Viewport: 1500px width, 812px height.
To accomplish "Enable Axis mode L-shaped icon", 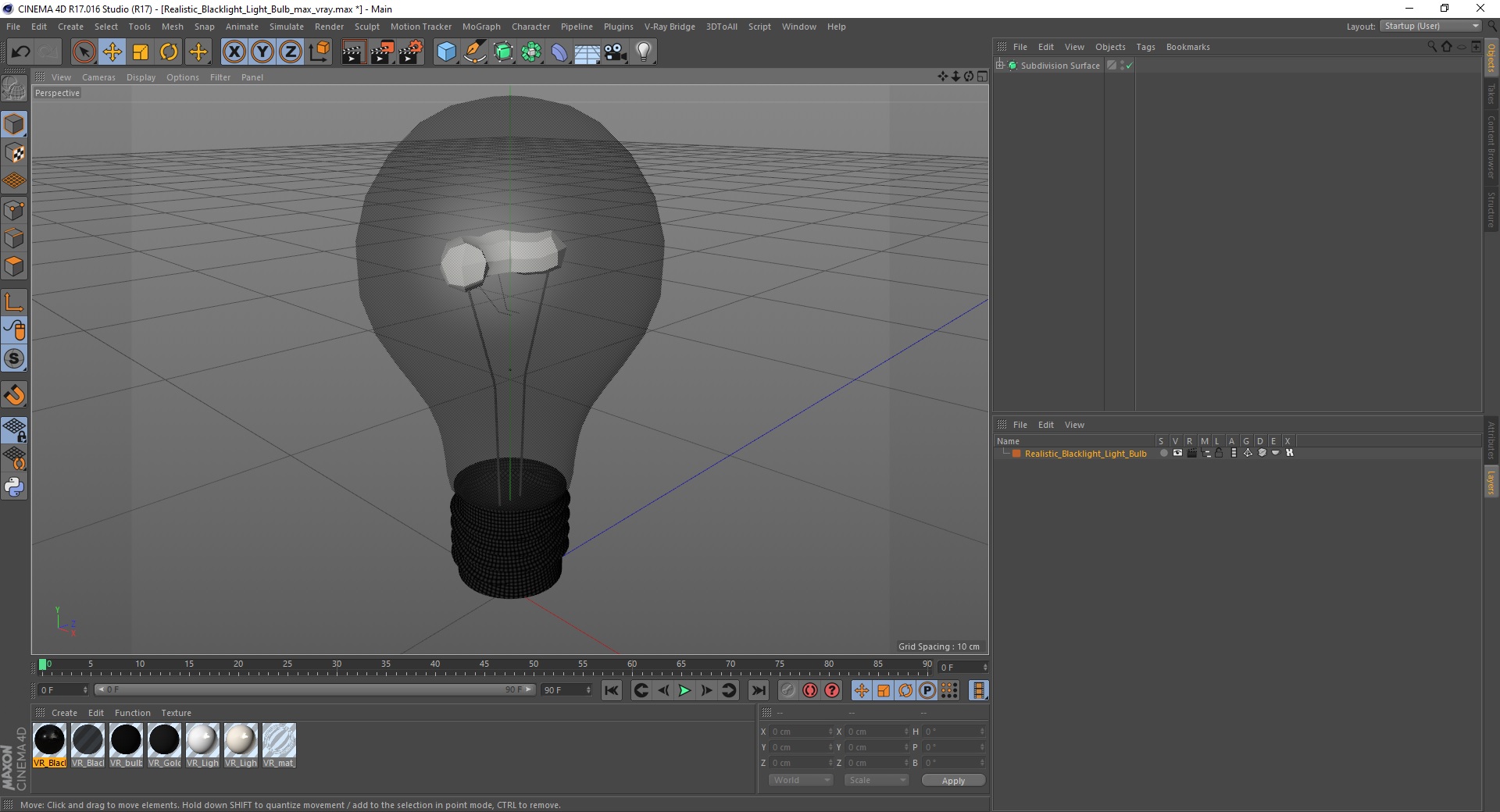I will tap(14, 302).
